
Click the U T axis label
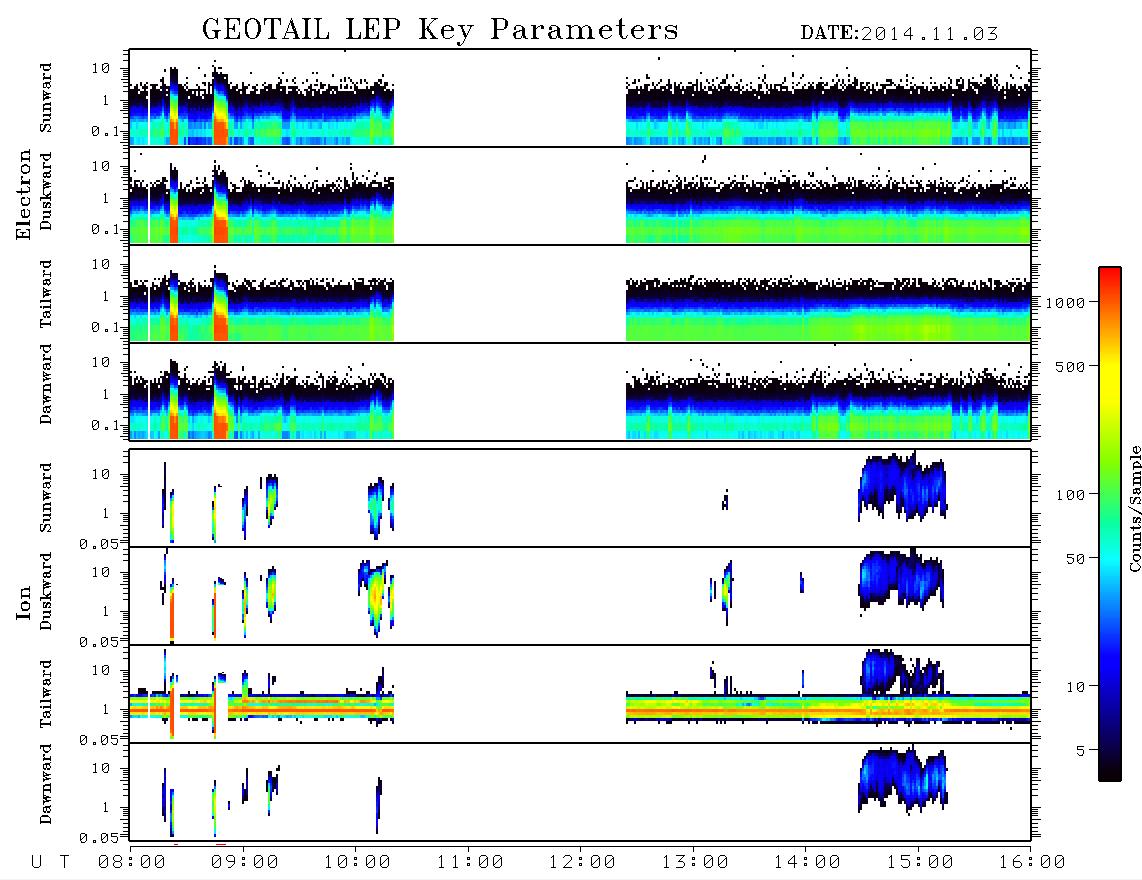pyautogui.click(x=51, y=863)
